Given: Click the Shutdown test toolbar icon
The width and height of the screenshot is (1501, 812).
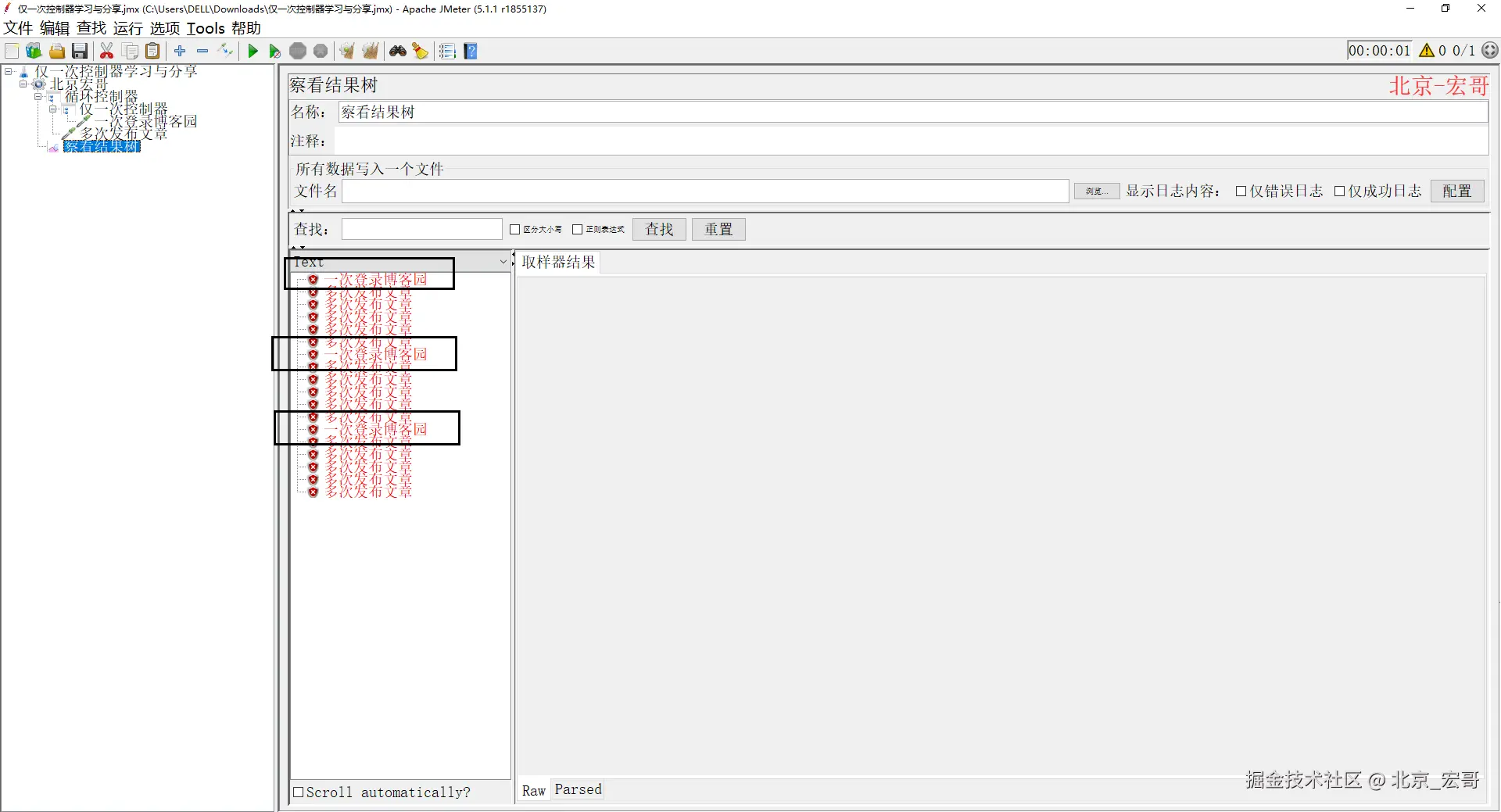Looking at the screenshot, I should 321,52.
